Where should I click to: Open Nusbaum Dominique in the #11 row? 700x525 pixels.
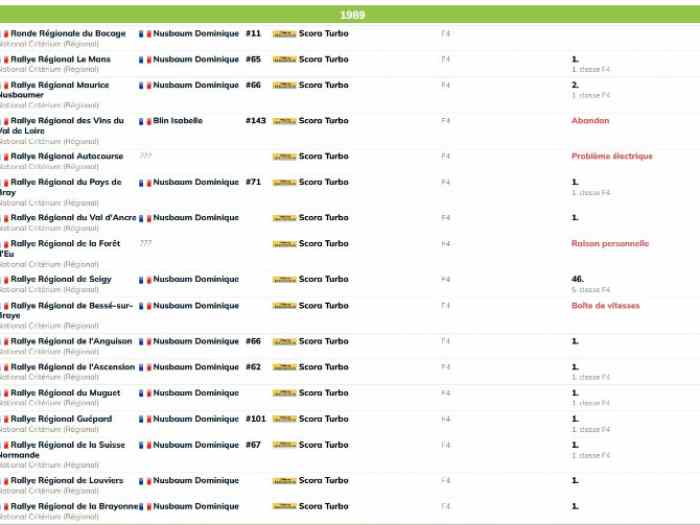(196, 33)
